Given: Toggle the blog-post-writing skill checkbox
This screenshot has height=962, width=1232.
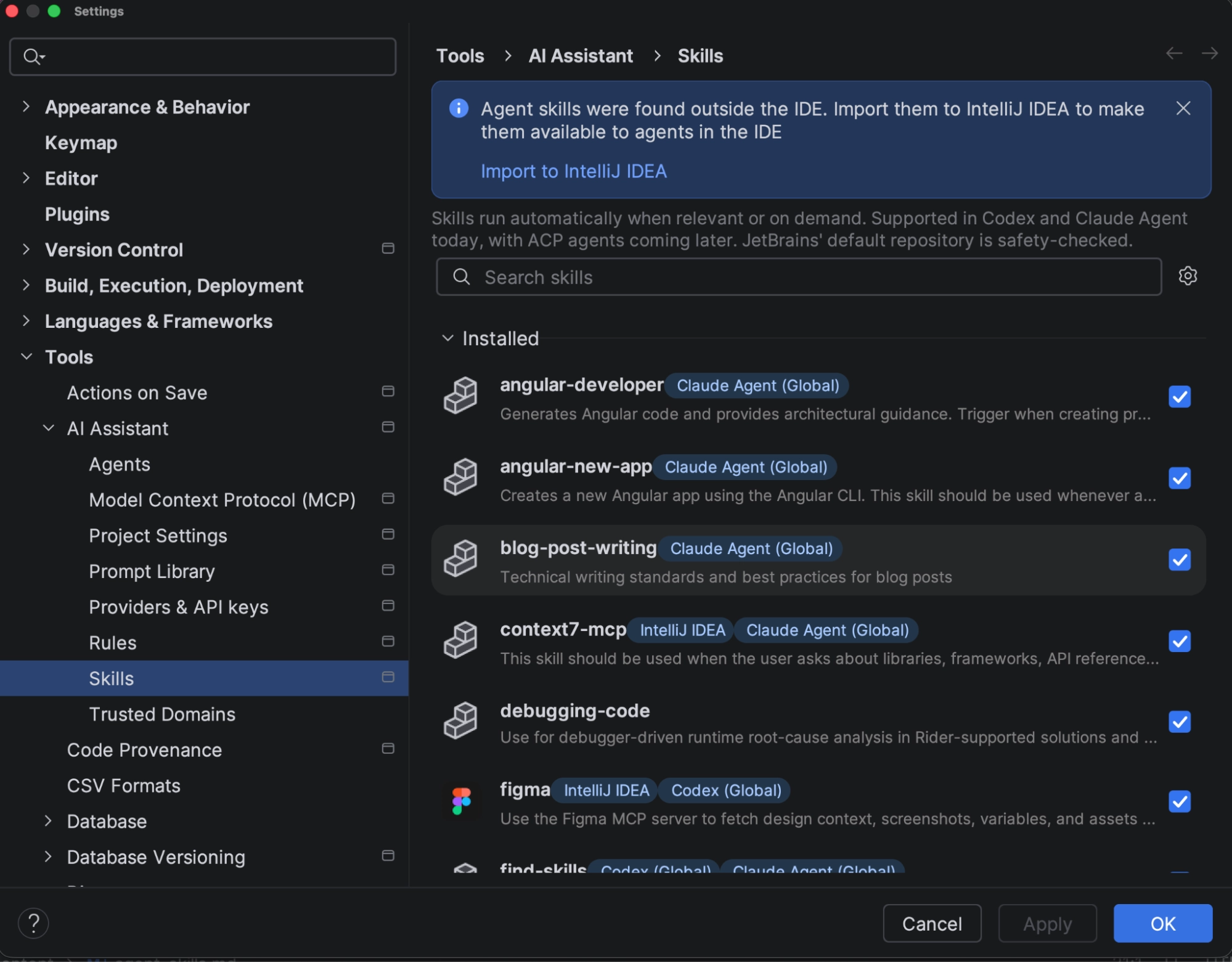Looking at the screenshot, I should pos(1180,560).
